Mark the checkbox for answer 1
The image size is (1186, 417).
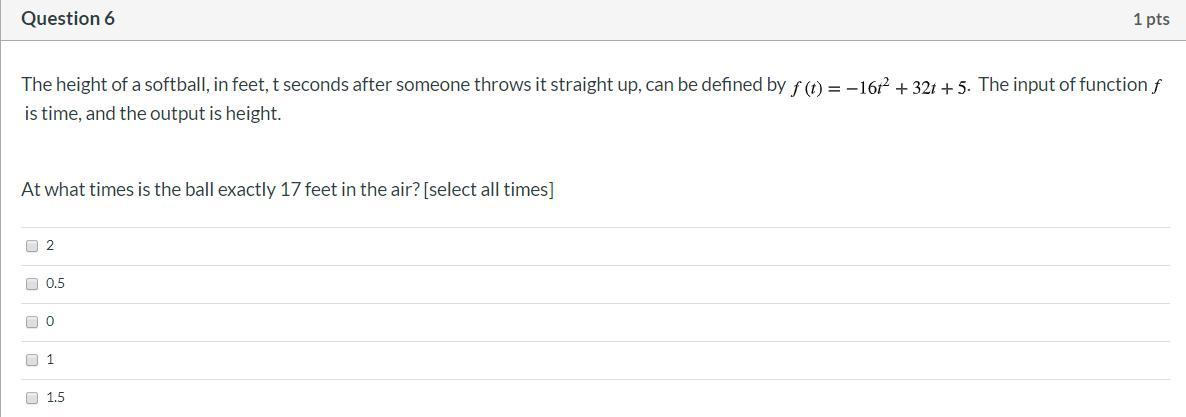tap(32, 360)
